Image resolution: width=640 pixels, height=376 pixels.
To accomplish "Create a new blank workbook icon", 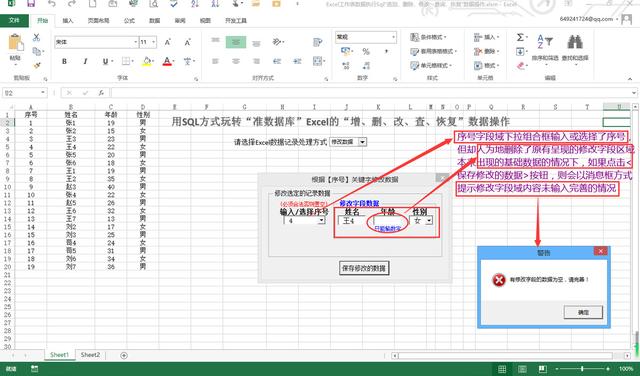I will coord(93,4).
